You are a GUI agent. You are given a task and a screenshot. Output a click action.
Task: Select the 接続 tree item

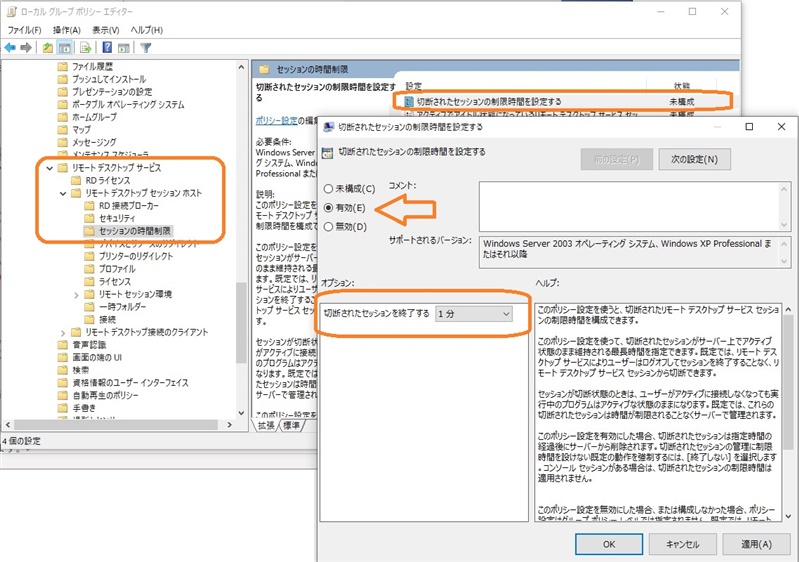click(107, 319)
